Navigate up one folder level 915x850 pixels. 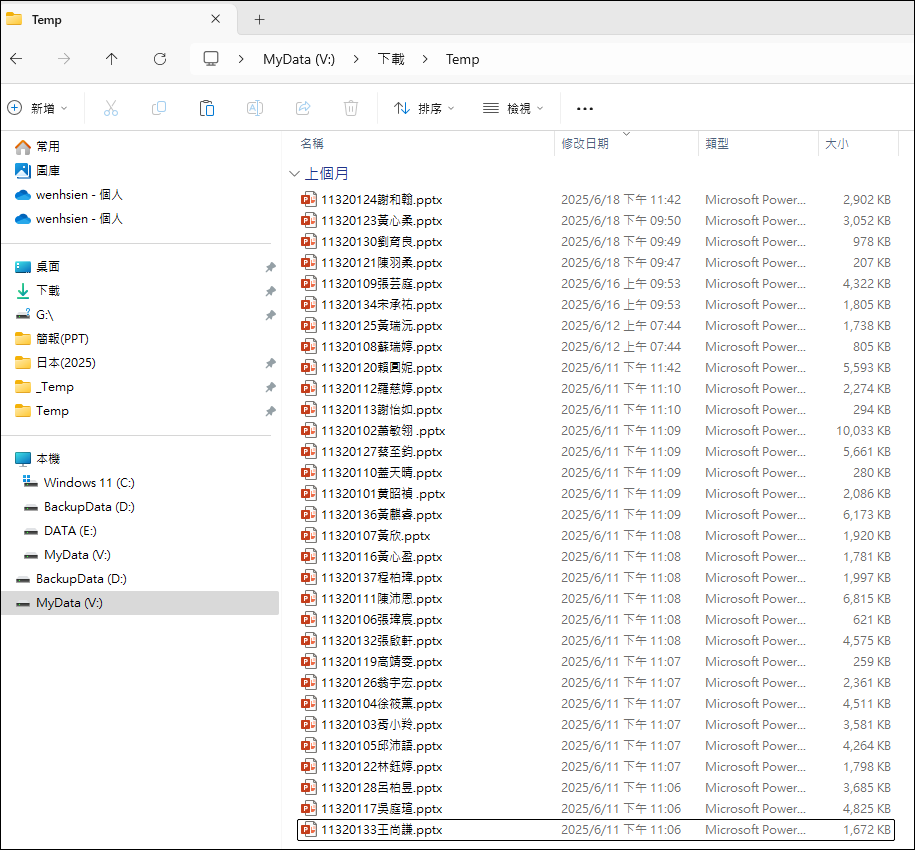click(x=111, y=59)
